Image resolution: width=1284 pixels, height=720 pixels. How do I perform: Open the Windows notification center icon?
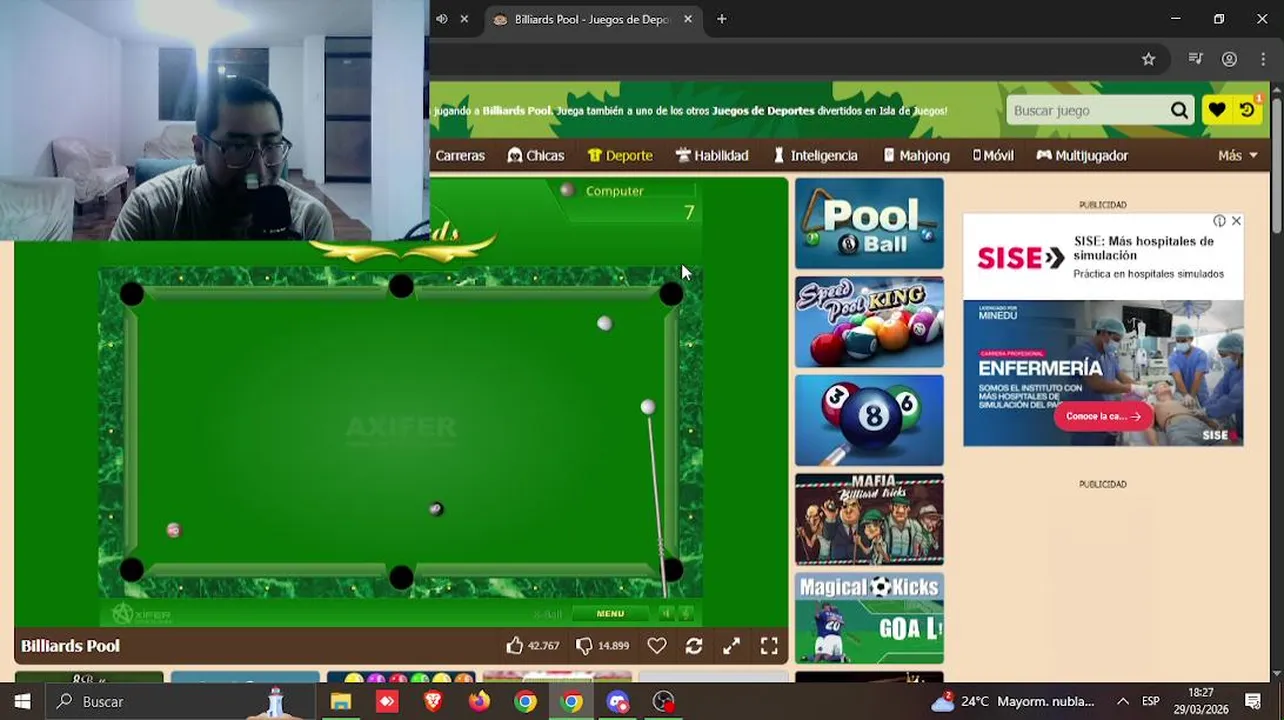coord(1253,701)
